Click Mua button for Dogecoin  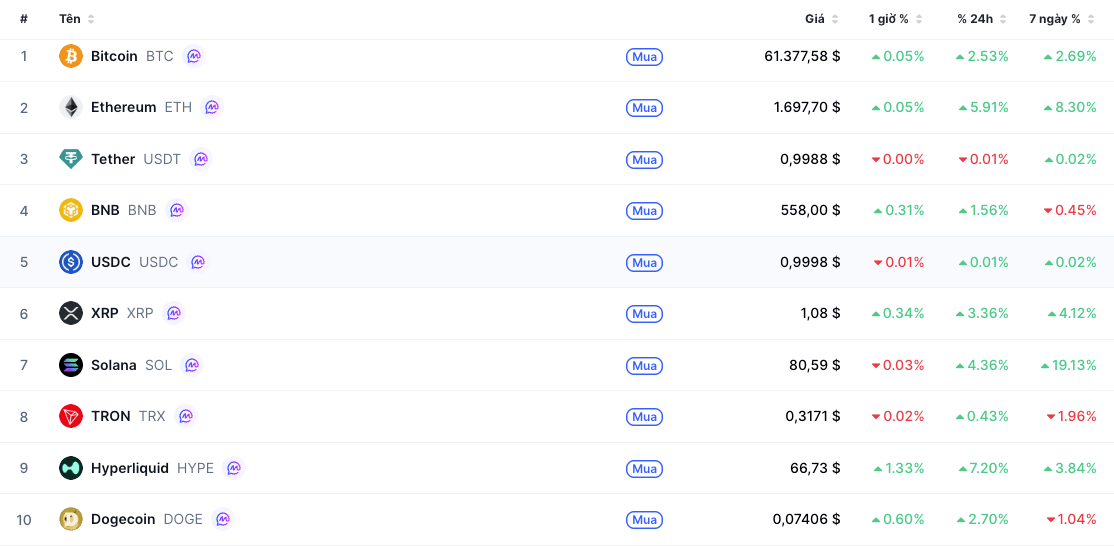(644, 520)
